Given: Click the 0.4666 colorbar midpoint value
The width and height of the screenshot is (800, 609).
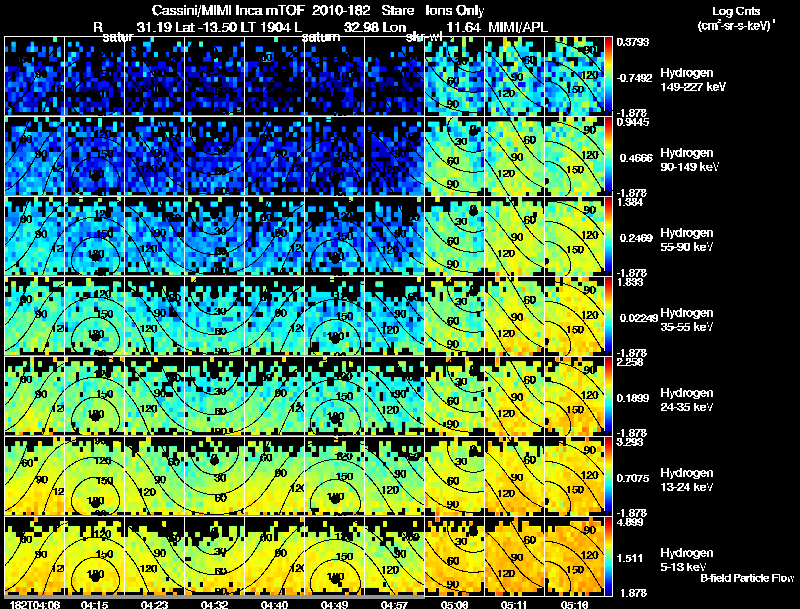Looking at the screenshot, I should click(x=636, y=158).
